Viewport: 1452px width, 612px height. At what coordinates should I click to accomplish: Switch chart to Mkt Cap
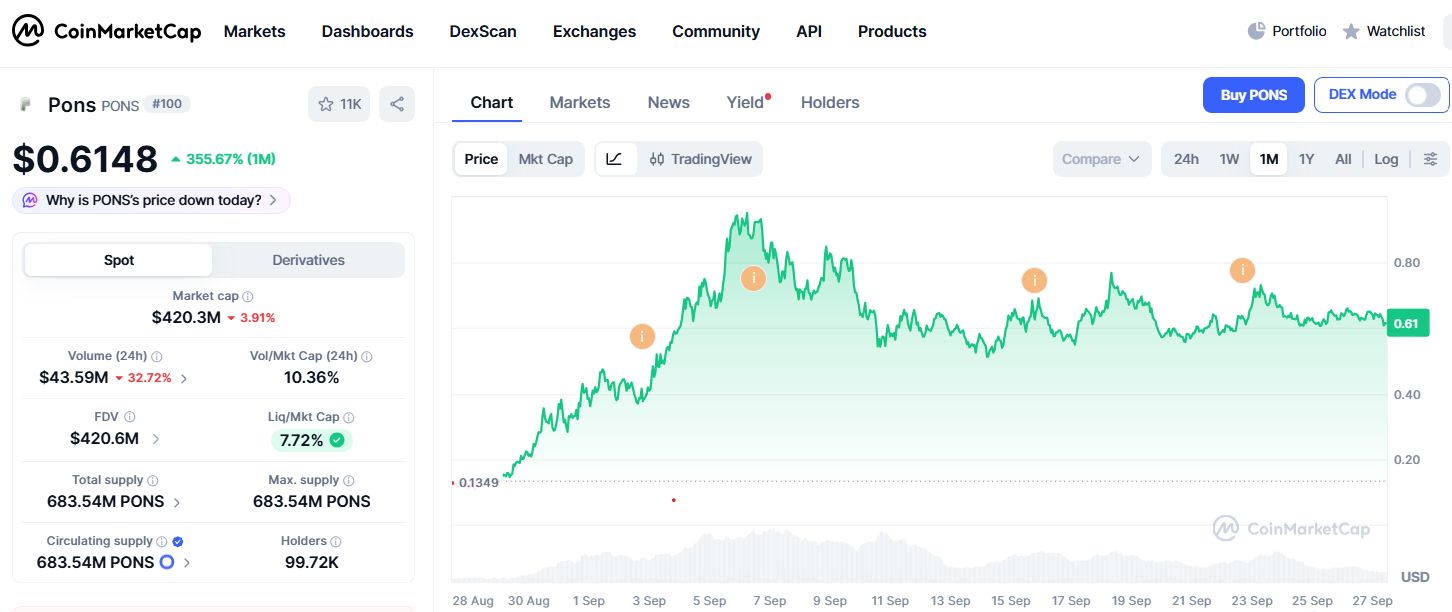(546, 159)
